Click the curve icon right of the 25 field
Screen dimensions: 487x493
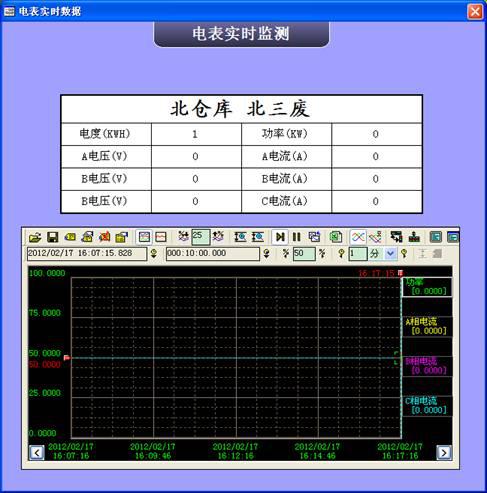[218, 237]
